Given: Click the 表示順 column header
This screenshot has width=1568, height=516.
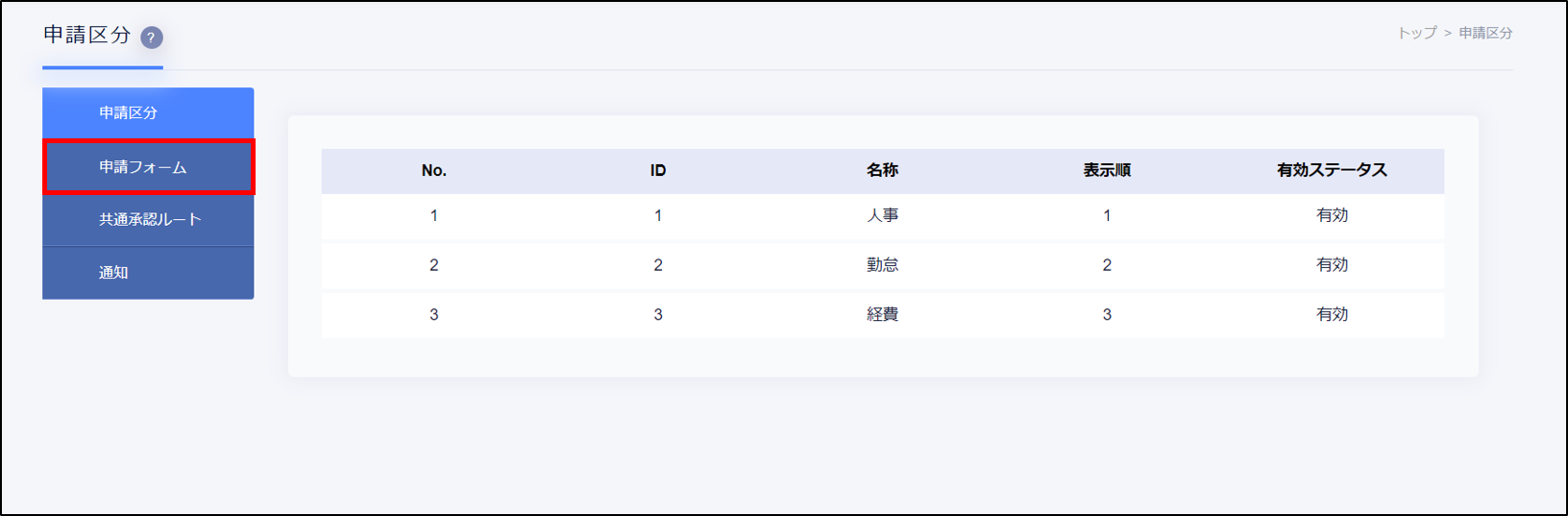Looking at the screenshot, I should pos(1107,171).
